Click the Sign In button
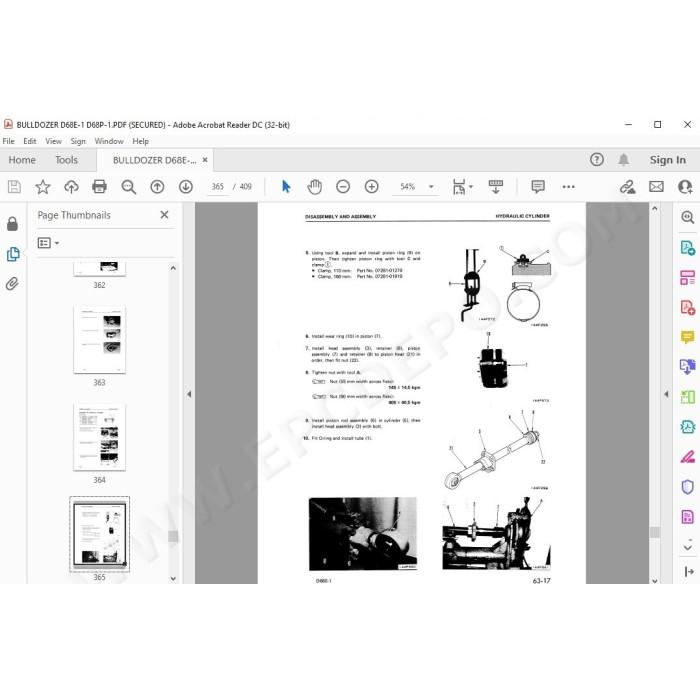 668,160
